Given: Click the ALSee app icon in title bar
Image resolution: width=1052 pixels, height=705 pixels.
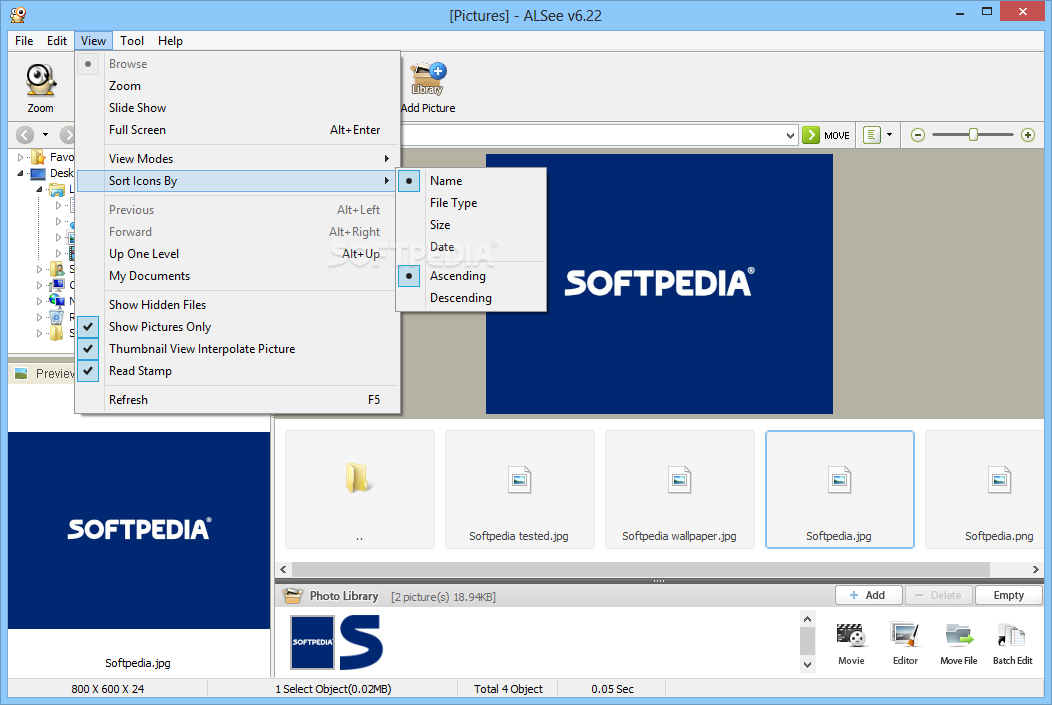Looking at the screenshot, I should pyautogui.click(x=18, y=15).
